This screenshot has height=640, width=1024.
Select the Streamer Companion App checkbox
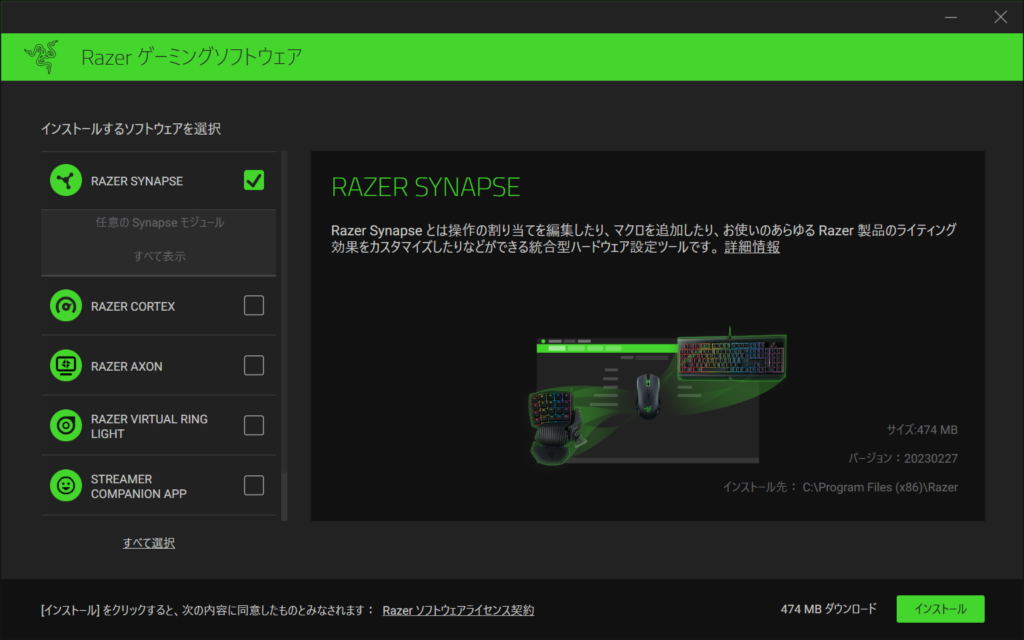click(254, 485)
